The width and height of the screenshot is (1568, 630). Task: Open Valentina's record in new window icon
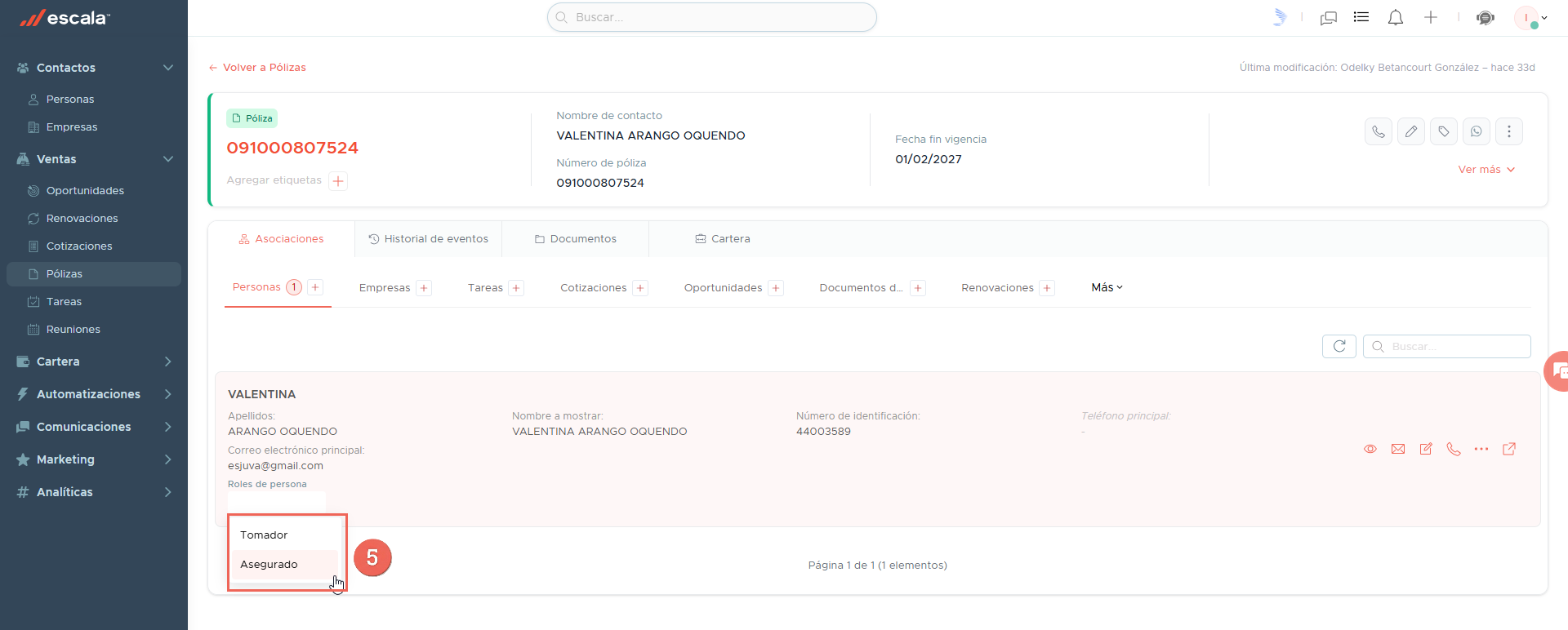(1509, 449)
